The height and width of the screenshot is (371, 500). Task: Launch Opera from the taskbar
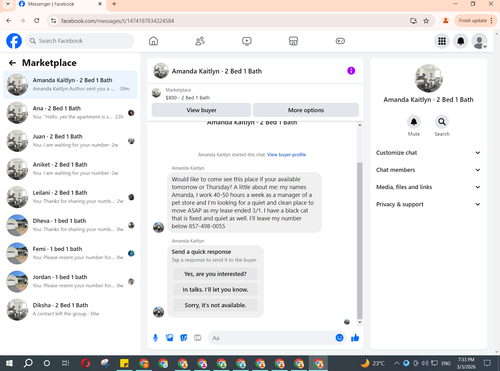85,363
